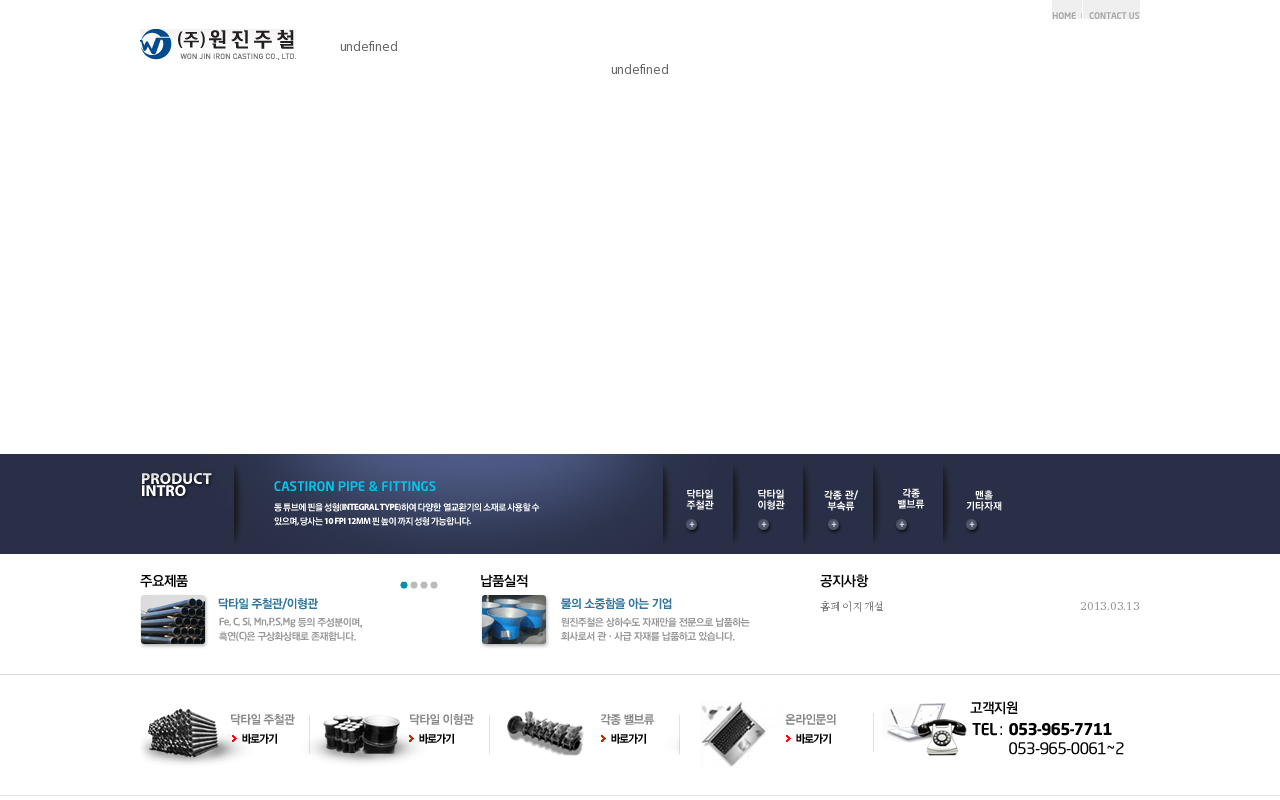Expand 각종 관/부속류 with its plus icon
1280x800 pixels.
(834, 525)
